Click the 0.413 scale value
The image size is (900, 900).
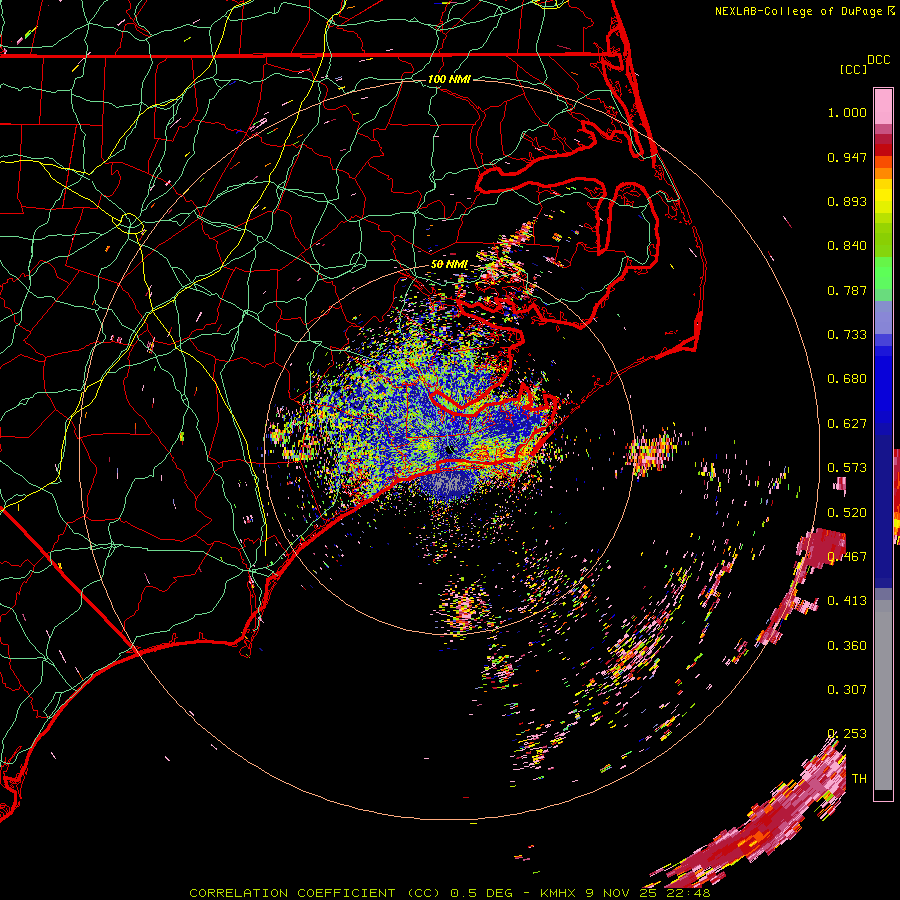pyautogui.click(x=847, y=601)
